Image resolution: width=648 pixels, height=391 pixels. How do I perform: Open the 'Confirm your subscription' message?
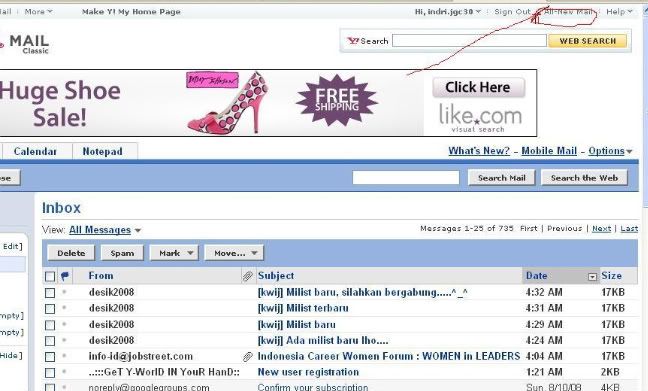tap(312, 387)
